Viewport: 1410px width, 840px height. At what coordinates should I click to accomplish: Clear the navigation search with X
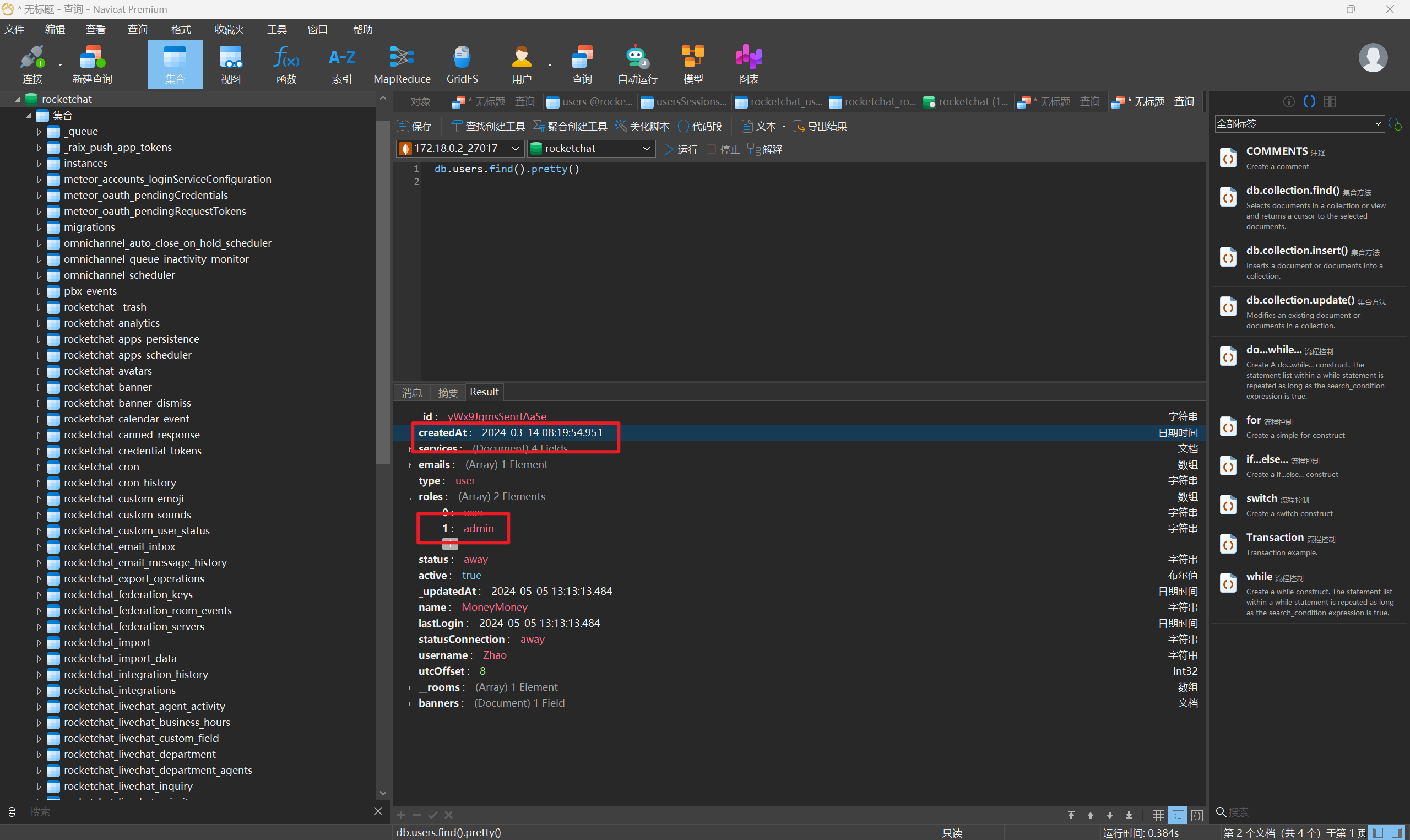pos(378,812)
